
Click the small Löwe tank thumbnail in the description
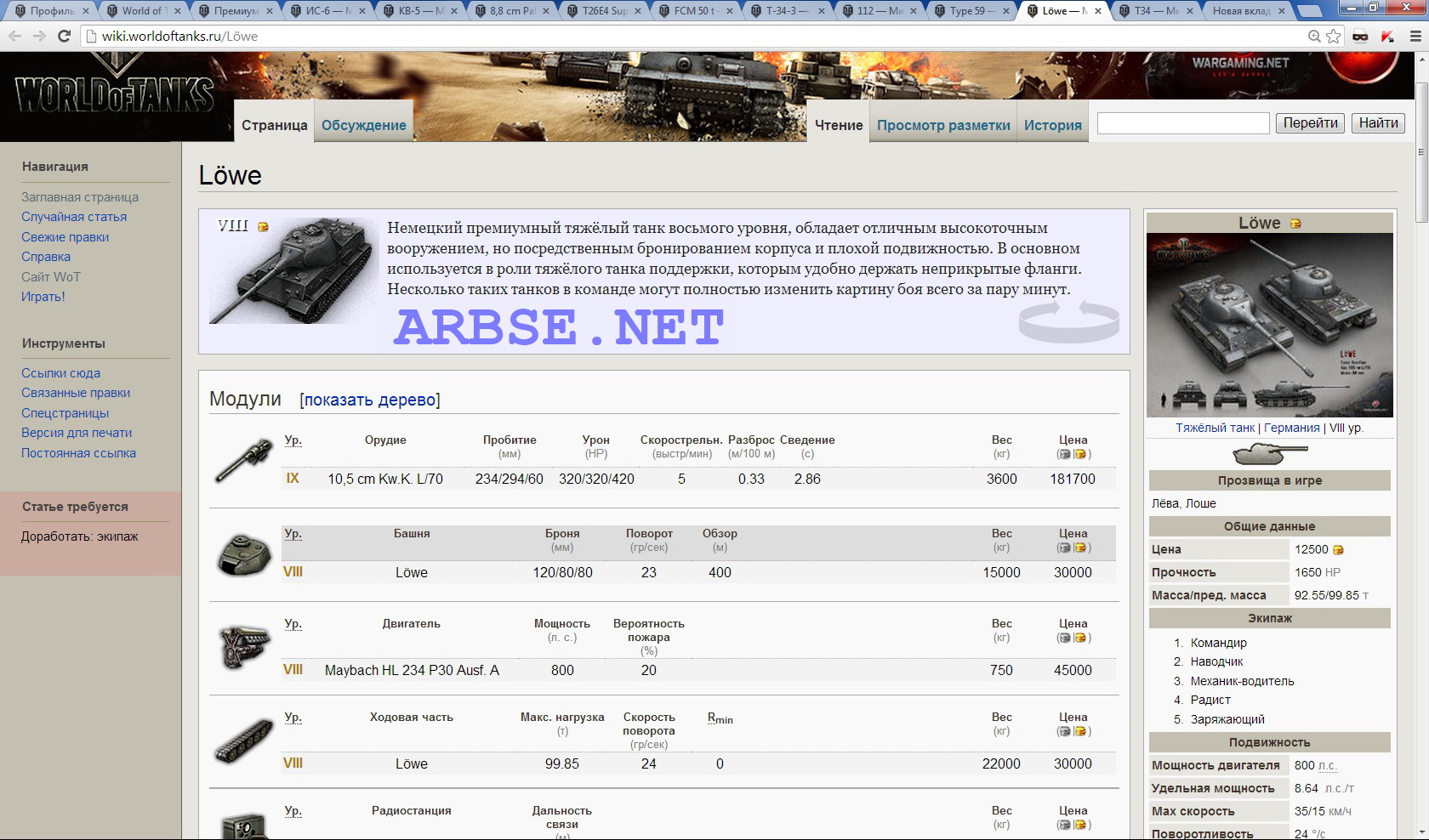(x=293, y=271)
